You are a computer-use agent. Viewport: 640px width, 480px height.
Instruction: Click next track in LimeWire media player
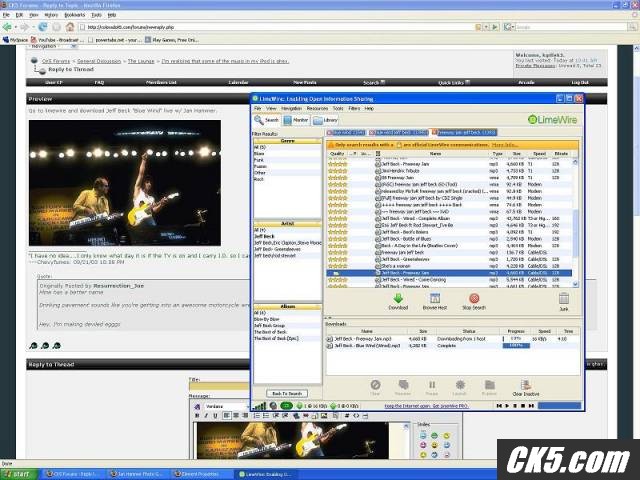[x=531, y=406]
